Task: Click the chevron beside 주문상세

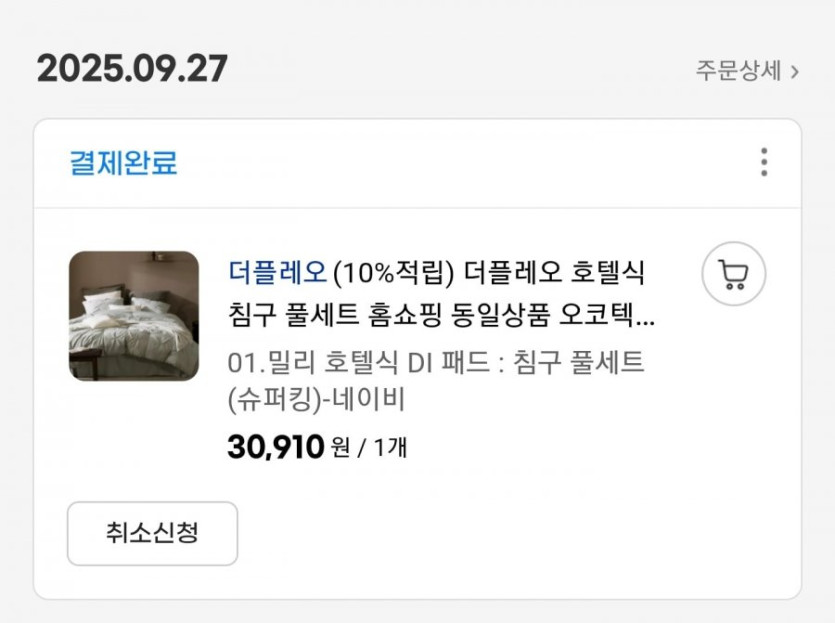Action: tap(795, 72)
